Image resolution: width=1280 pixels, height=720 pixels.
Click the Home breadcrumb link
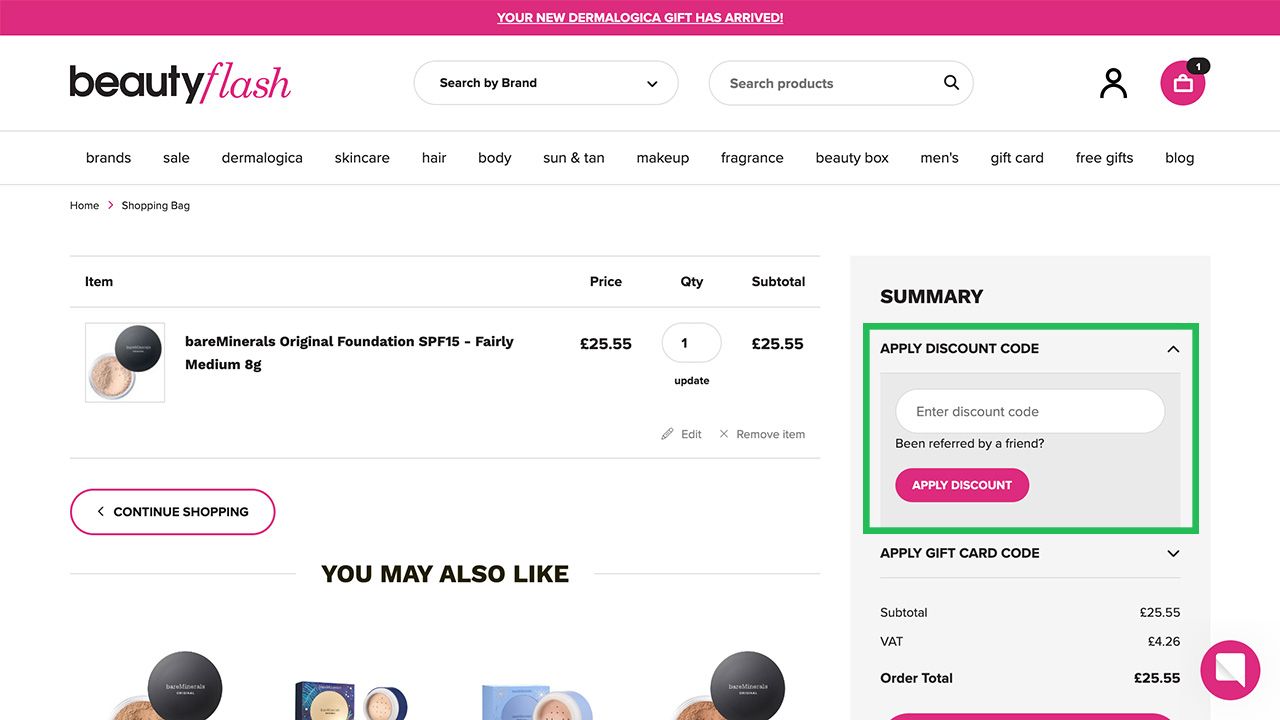pos(84,205)
